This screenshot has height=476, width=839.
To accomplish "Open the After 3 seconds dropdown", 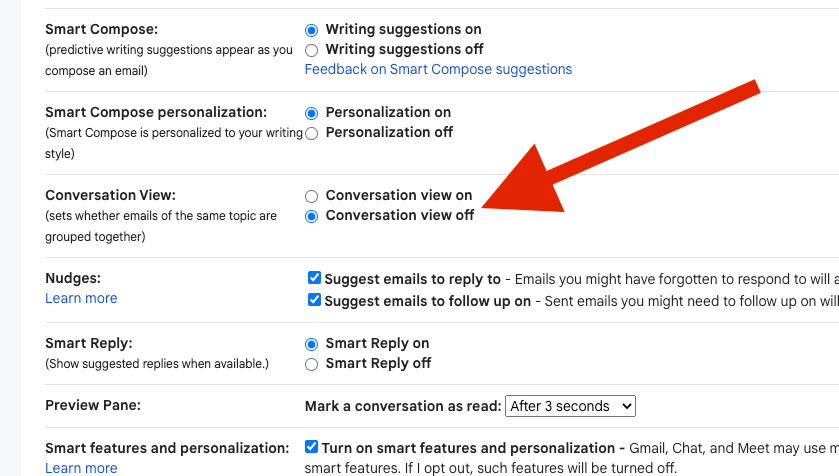I will 570,406.
